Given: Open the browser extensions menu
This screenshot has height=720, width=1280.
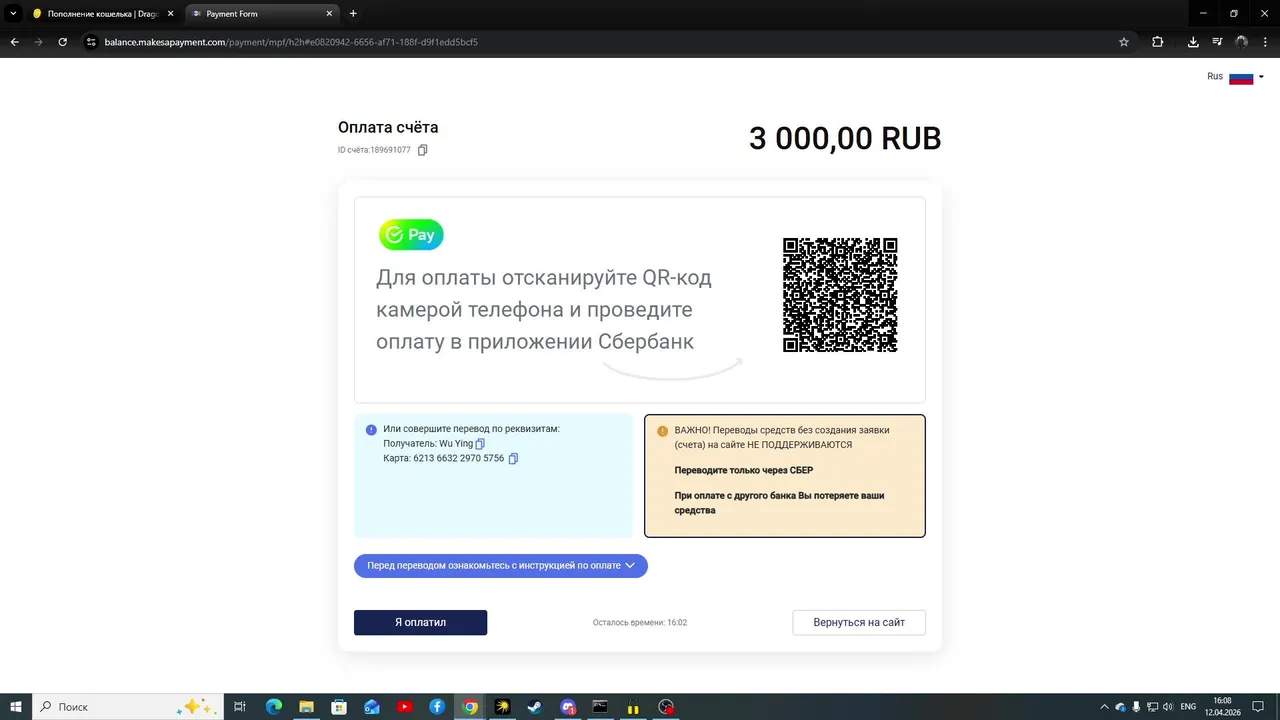Looking at the screenshot, I should pyautogui.click(x=1158, y=42).
